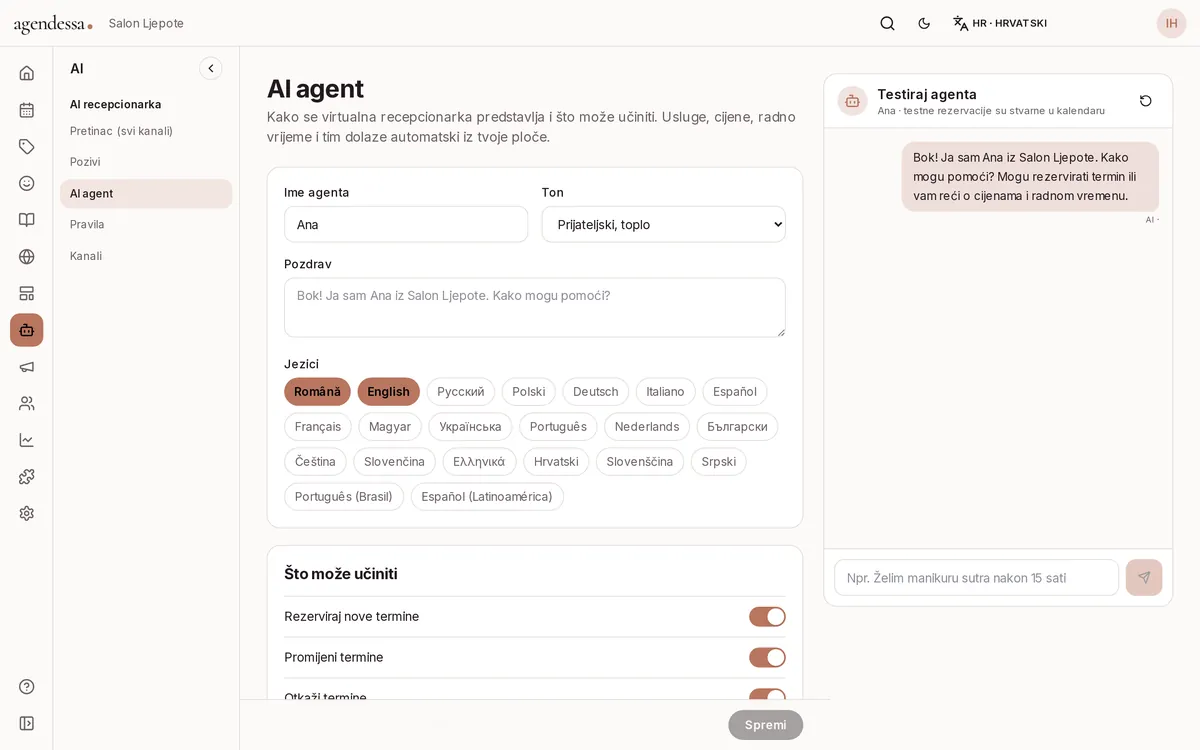
Task: Focus the Pozdrav greeting textarea
Action: [535, 307]
